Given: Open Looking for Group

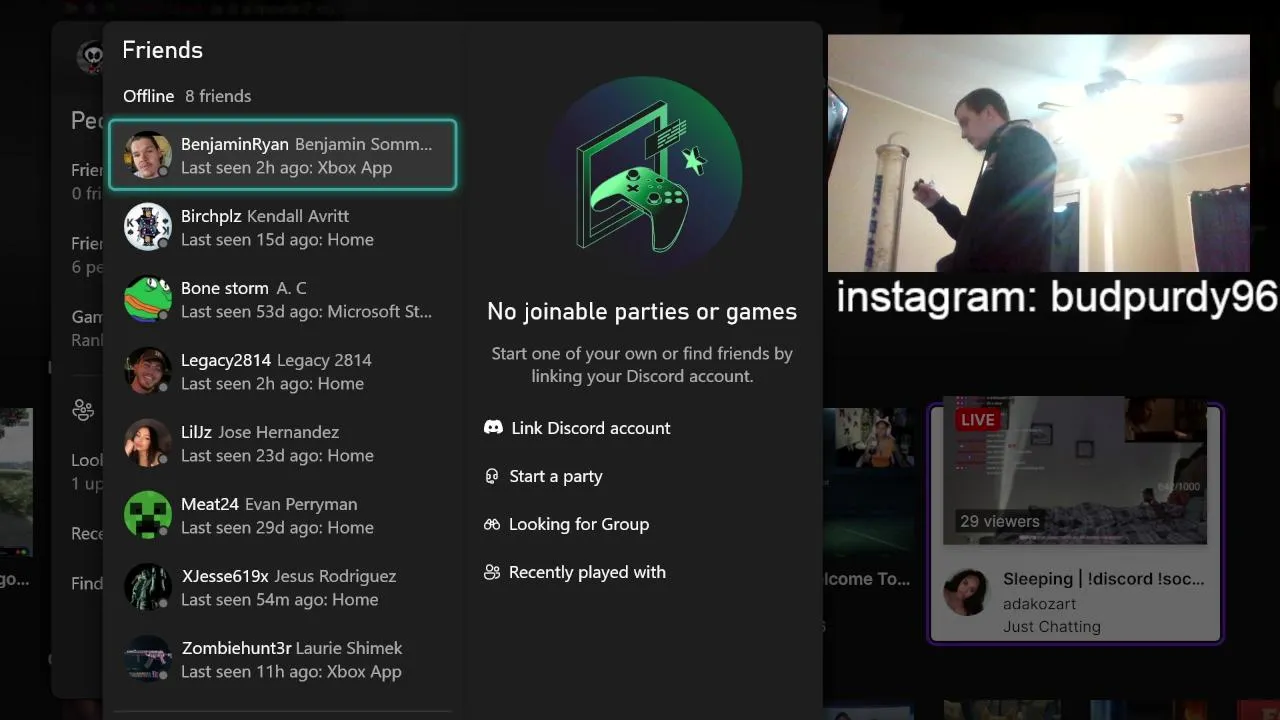Looking at the screenshot, I should click(566, 524).
